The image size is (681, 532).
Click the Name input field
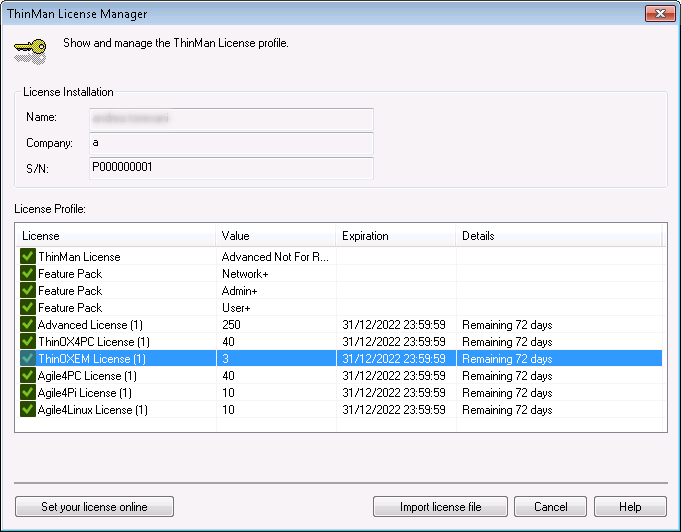click(231, 119)
